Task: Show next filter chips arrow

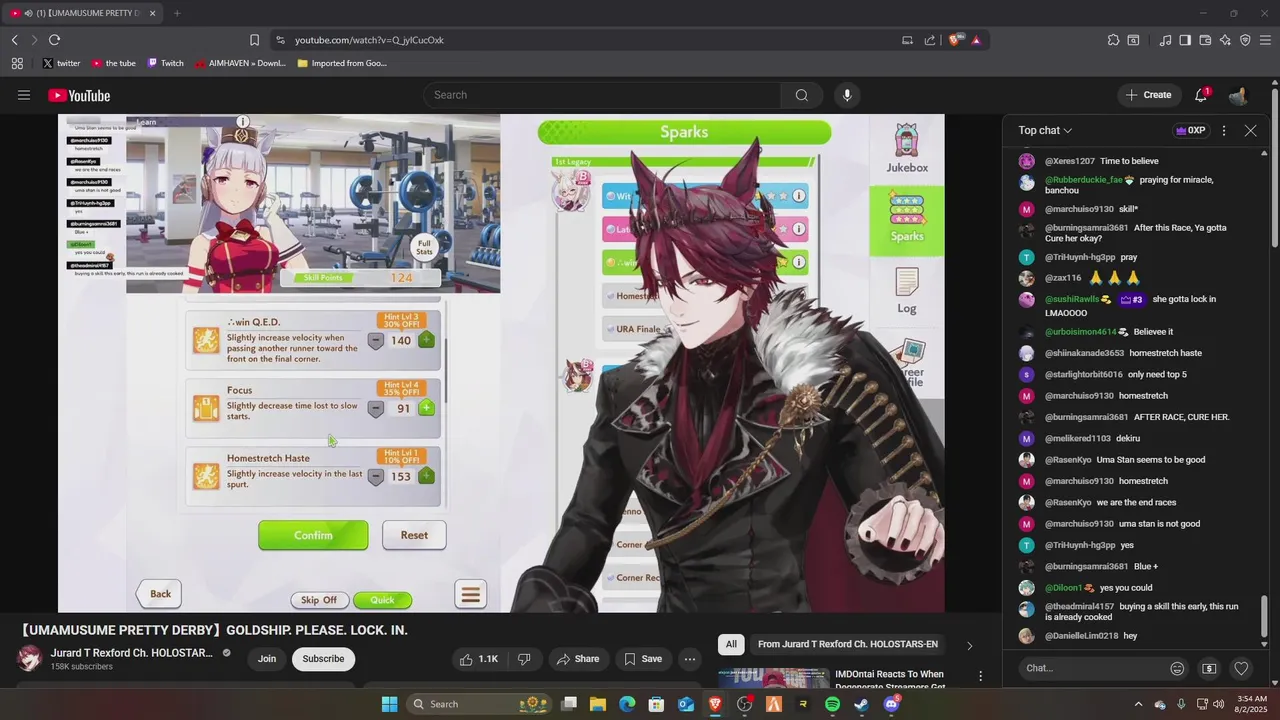Action: point(969,645)
